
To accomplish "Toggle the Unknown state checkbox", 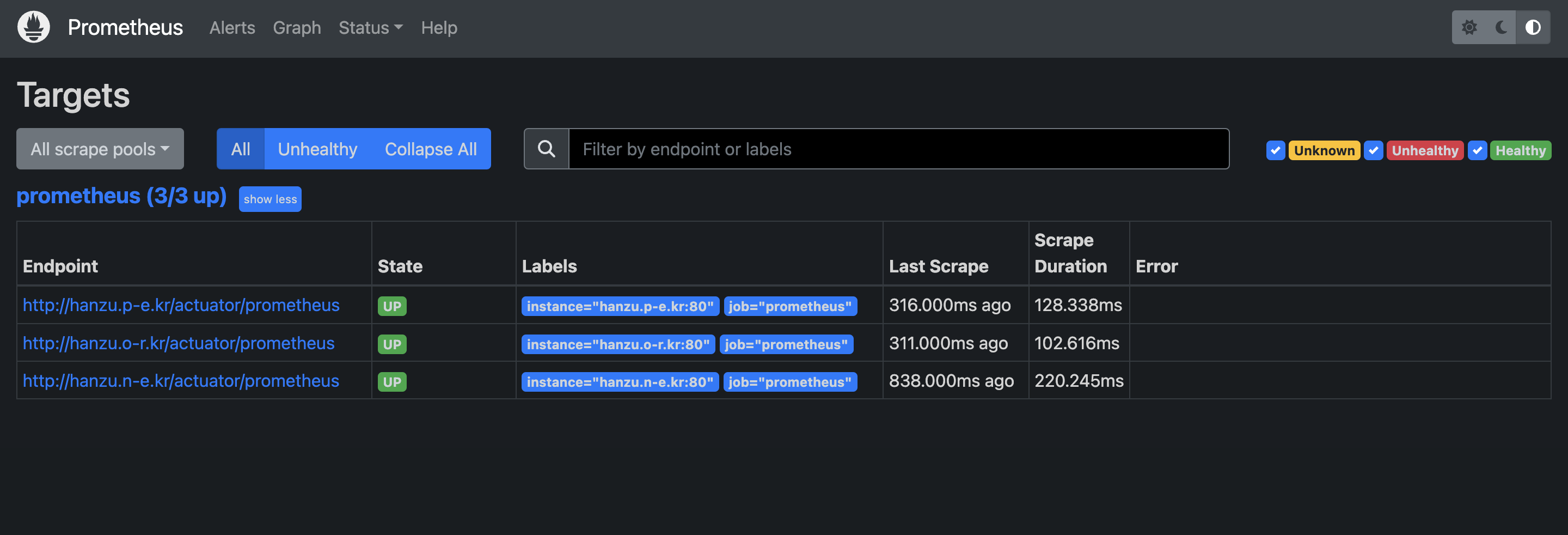I will point(1275,150).
